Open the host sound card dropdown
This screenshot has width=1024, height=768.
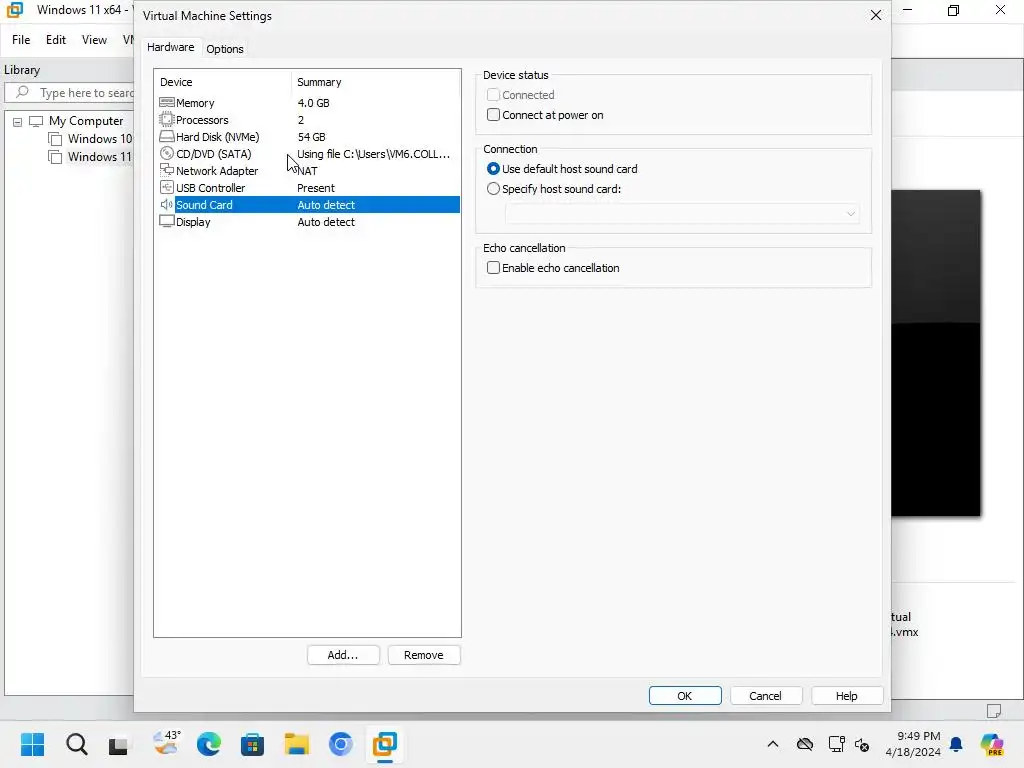(x=682, y=214)
